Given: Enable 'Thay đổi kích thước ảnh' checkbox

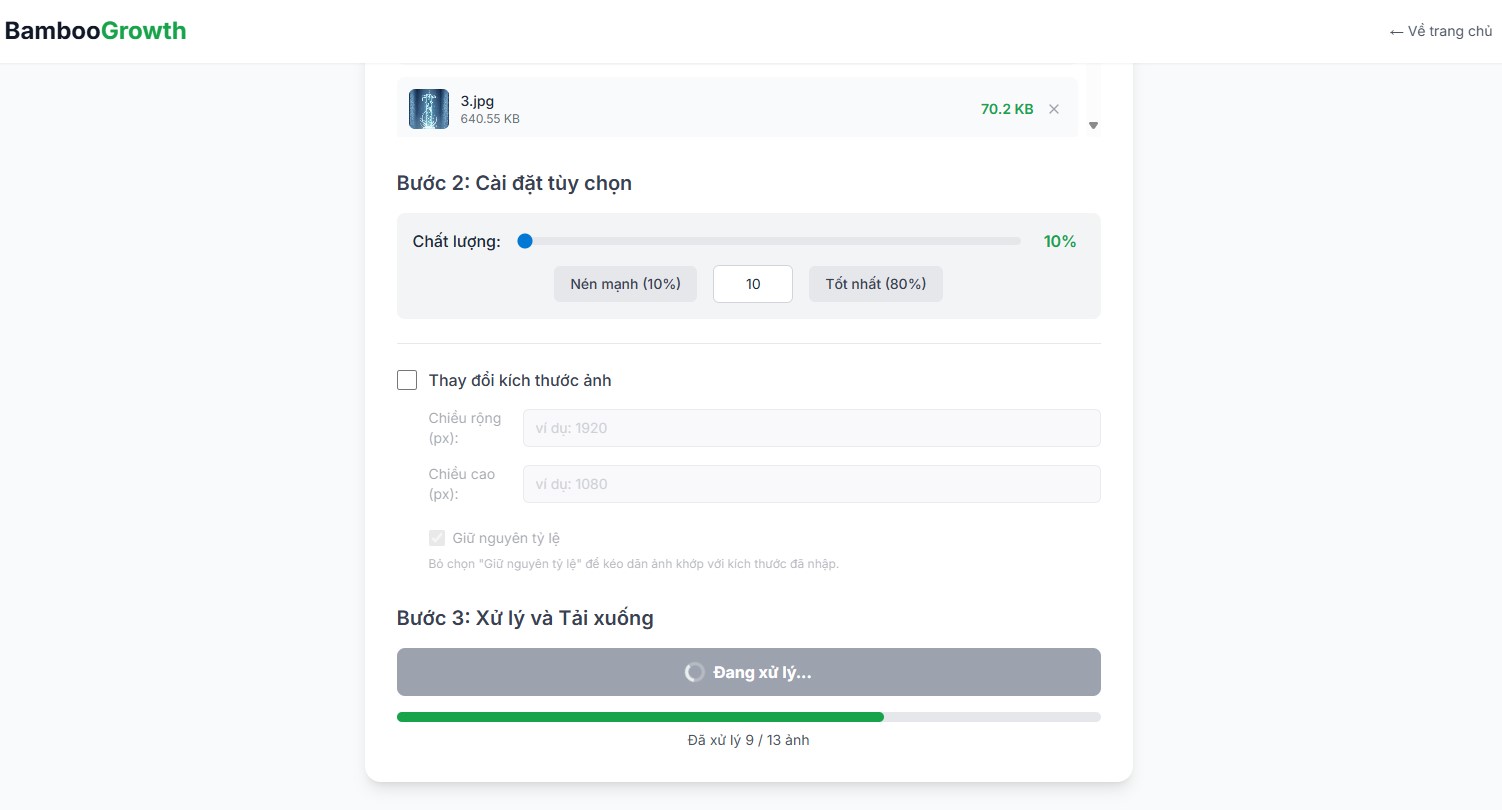Looking at the screenshot, I should (407, 380).
